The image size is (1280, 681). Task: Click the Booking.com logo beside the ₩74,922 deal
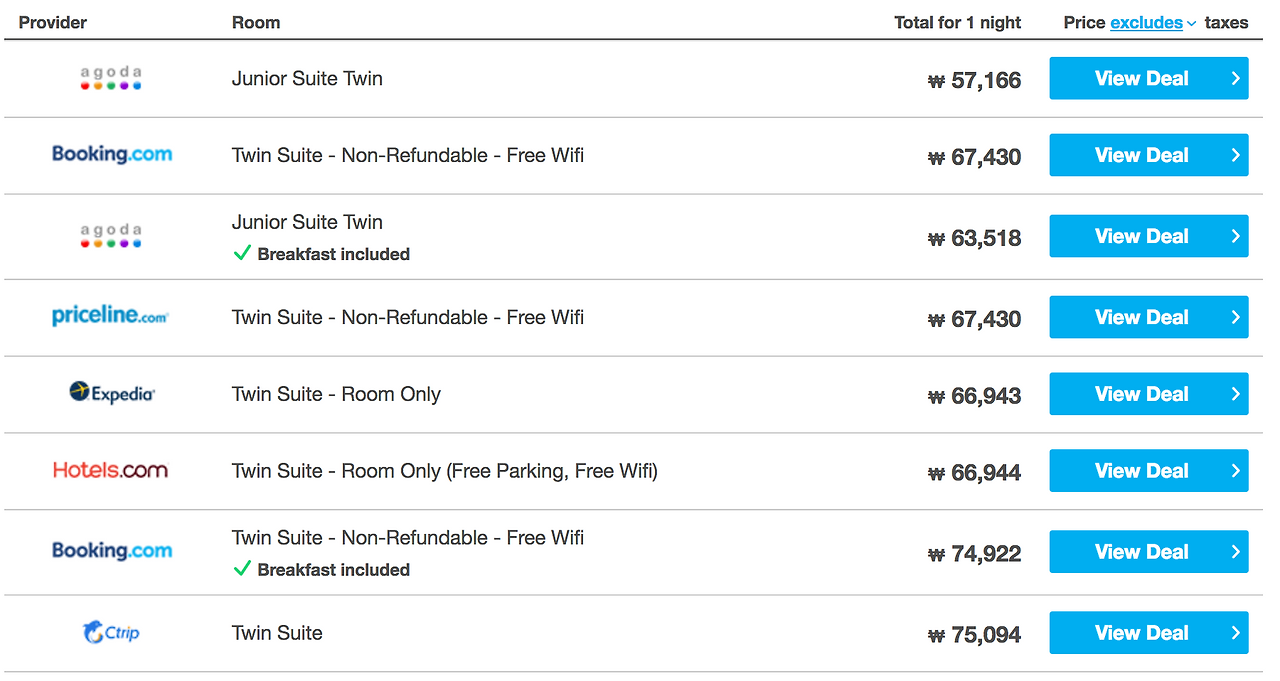112,551
